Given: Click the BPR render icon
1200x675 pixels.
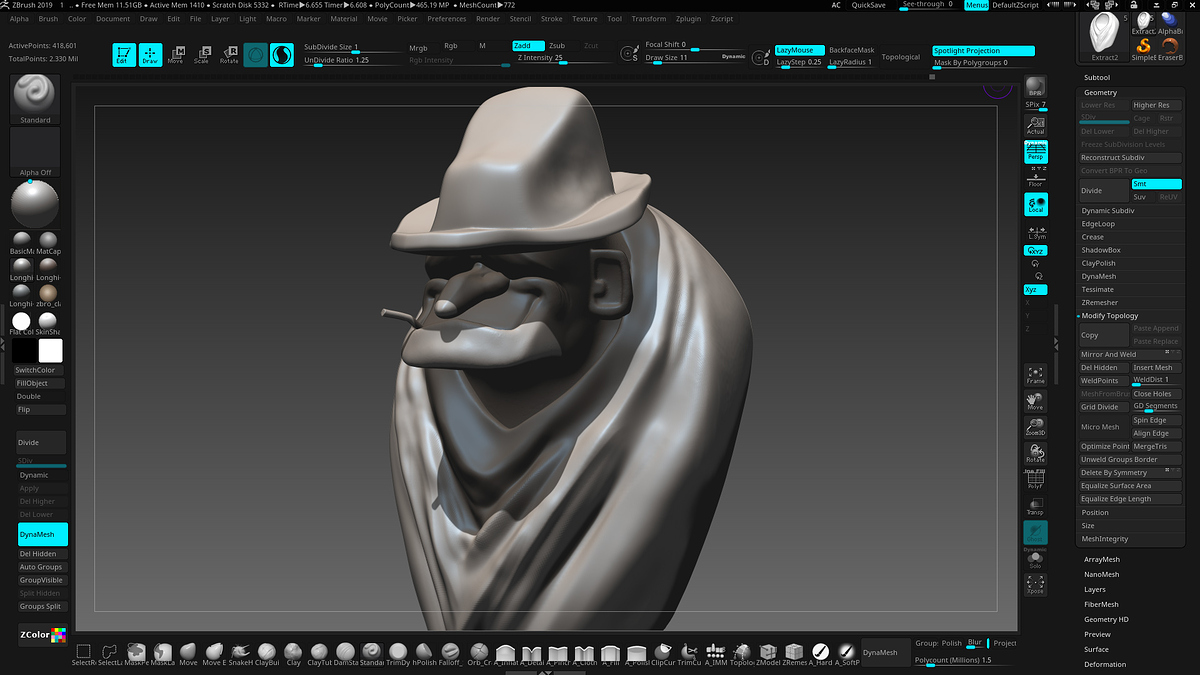Looking at the screenshot, I should (x=1035, y=87).
